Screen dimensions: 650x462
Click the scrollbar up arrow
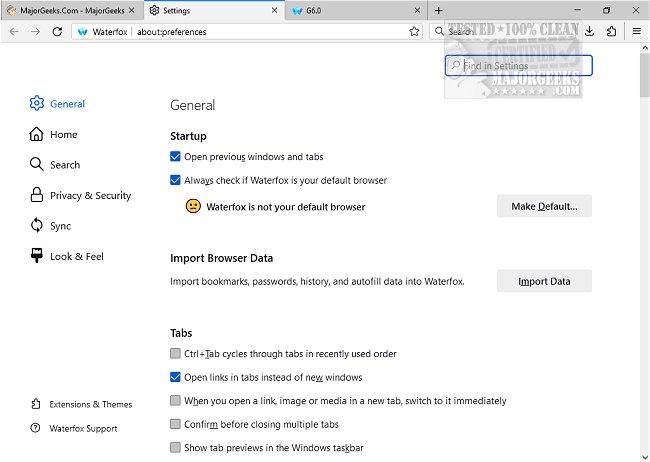click(x=645, y=48)
